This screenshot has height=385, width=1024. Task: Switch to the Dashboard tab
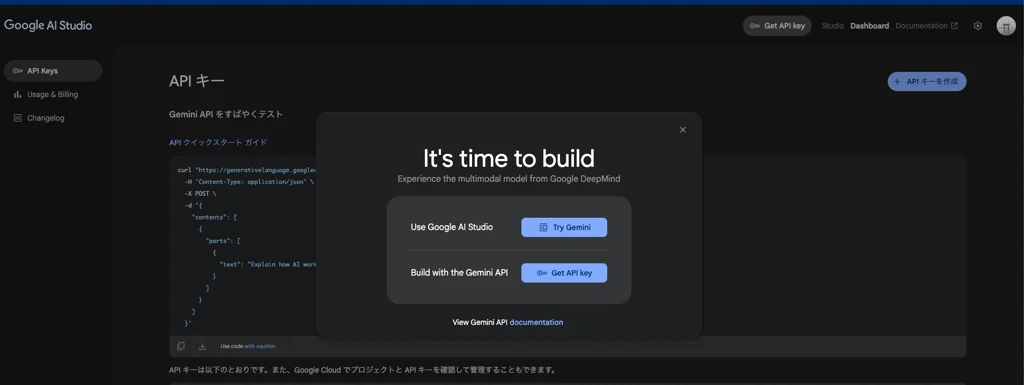869,26
